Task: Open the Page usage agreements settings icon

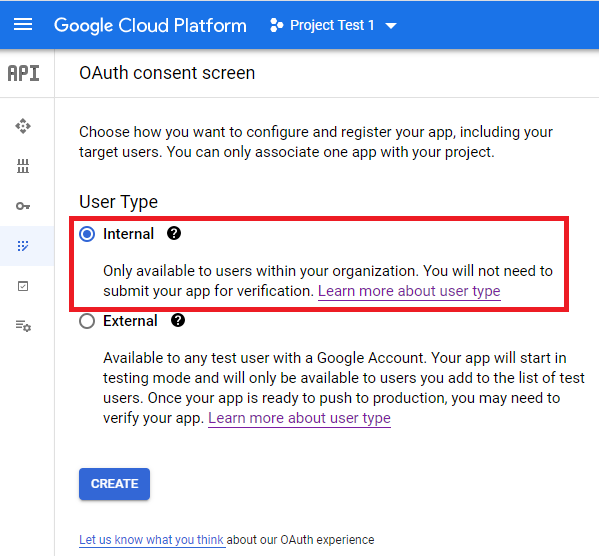Action: [x=23, y=326]
